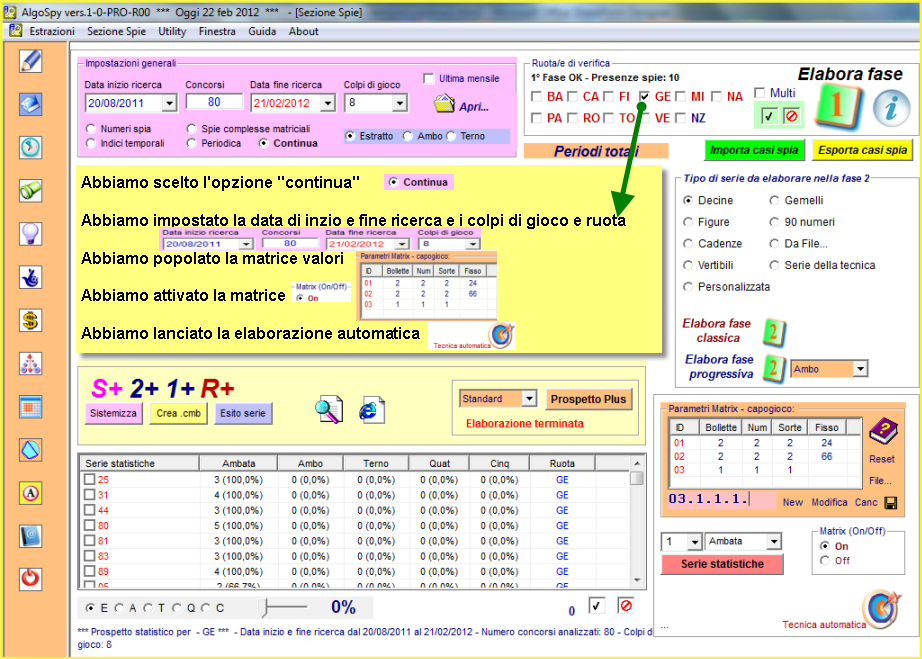Click the Sistemizza button
This screenshot has height=659, width=922.
(x=113, y=413)
